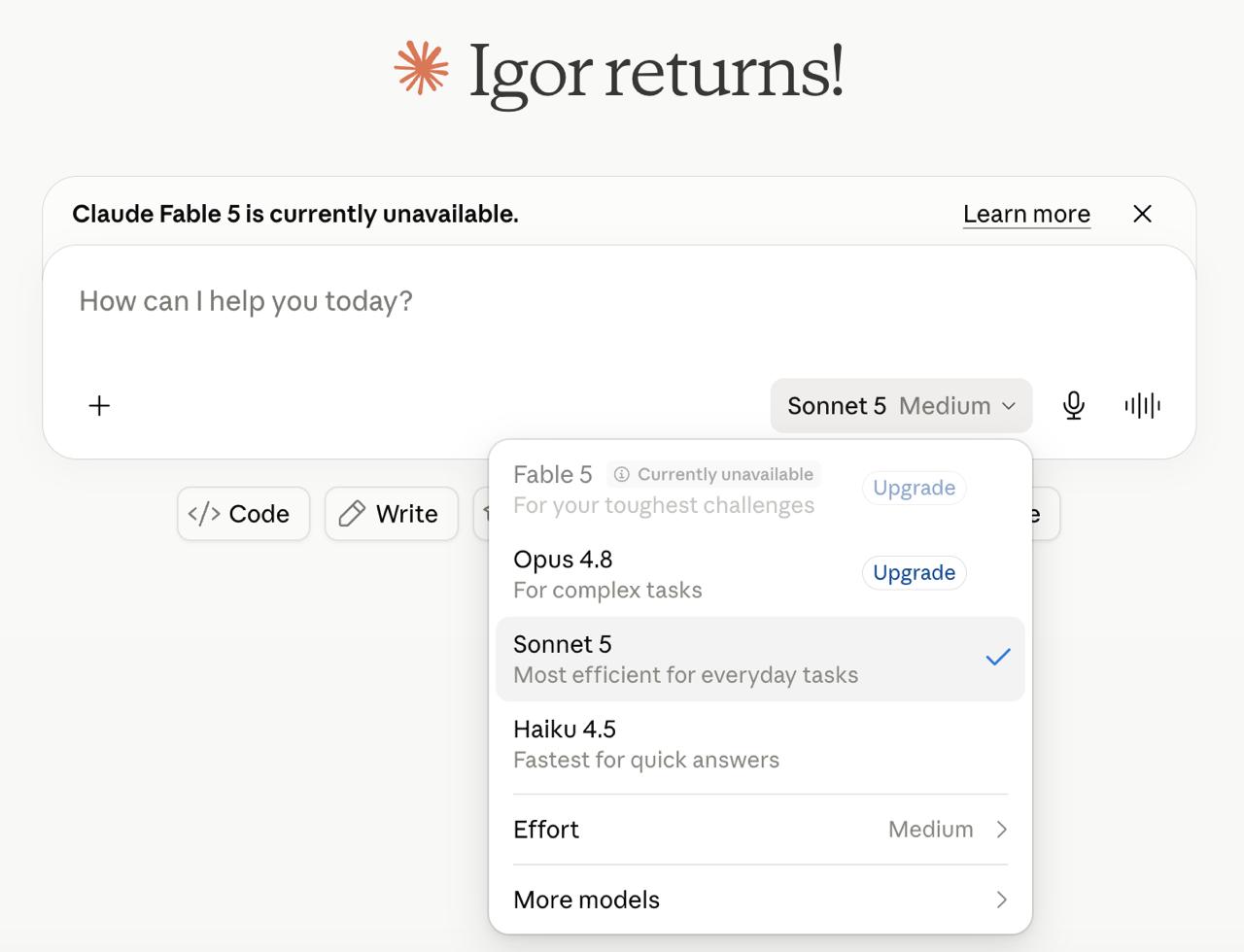Pick Haiku 4.5 from the model menu

(x=760, y=744)
